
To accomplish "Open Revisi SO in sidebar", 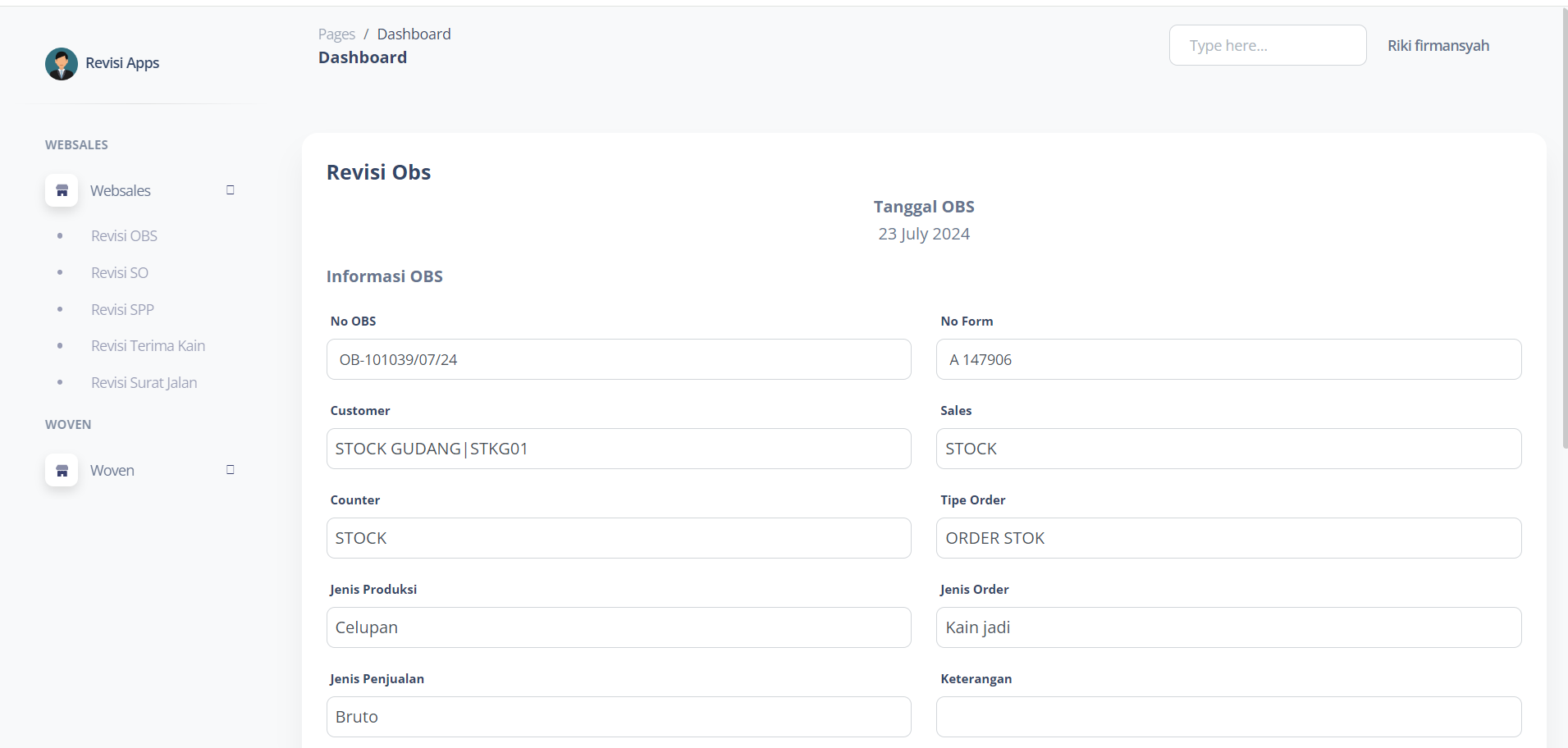I will click(120, 273).
